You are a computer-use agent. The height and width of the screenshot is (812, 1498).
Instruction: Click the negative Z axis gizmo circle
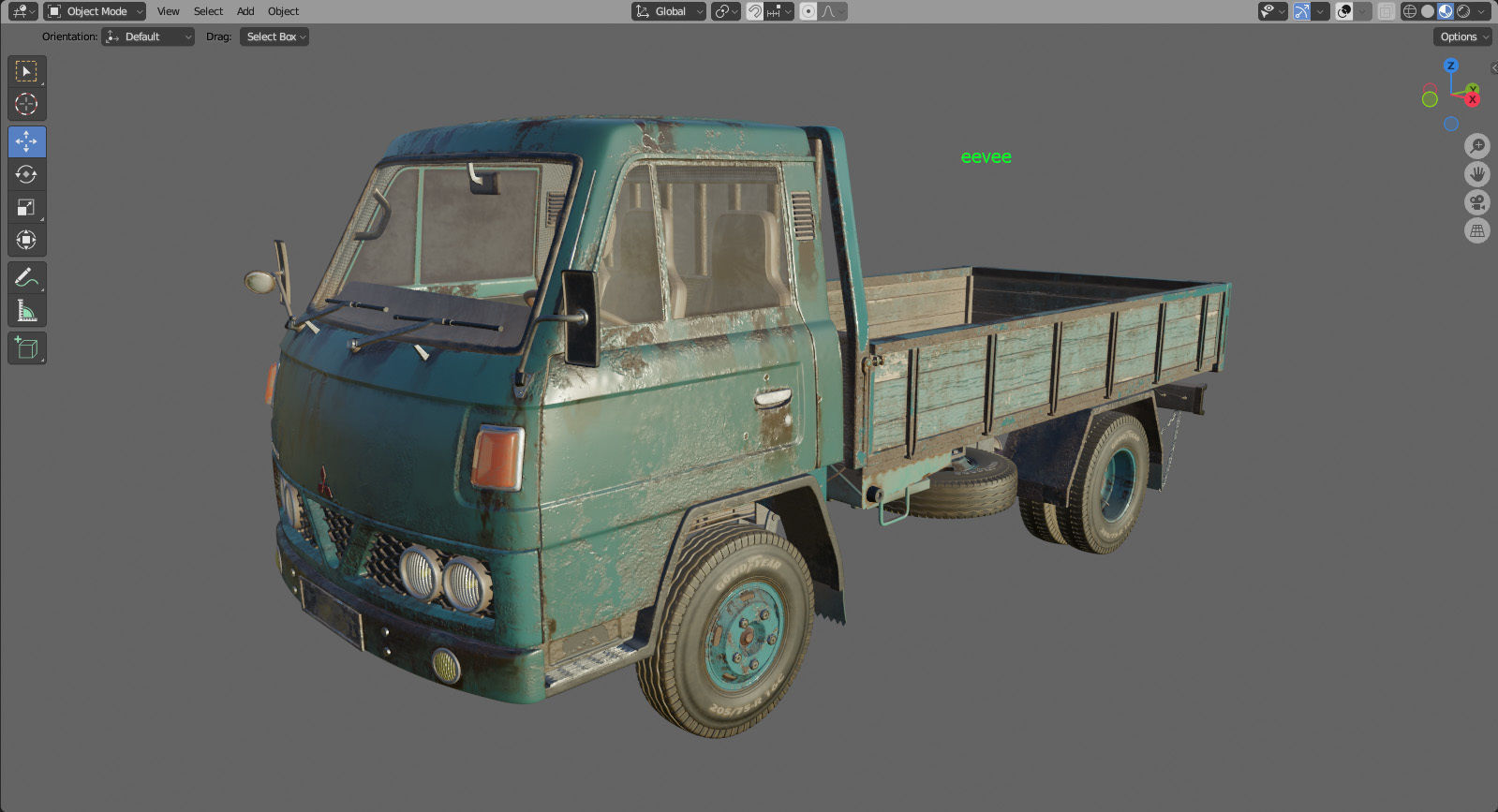pyautogui.click(x=1451, y=124)
